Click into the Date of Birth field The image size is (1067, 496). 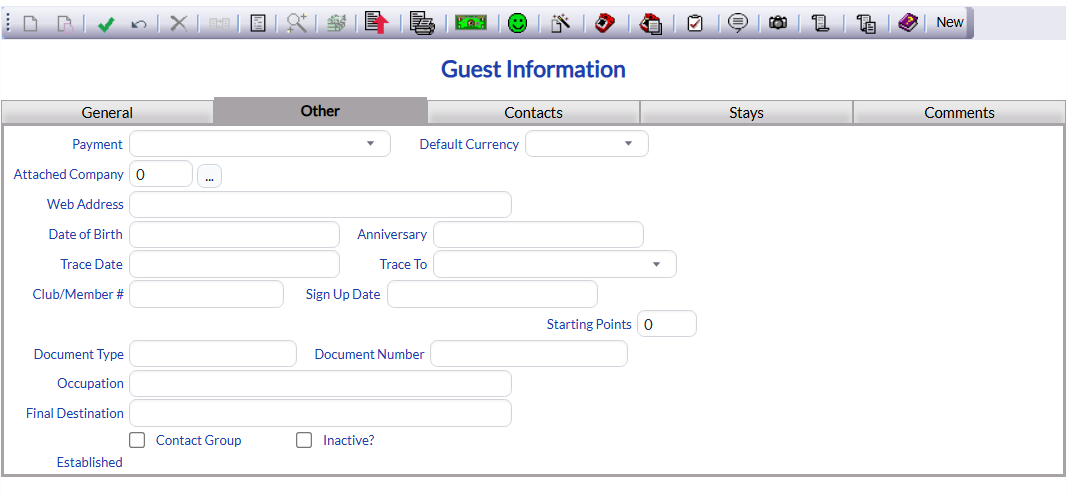click(234, 234)
